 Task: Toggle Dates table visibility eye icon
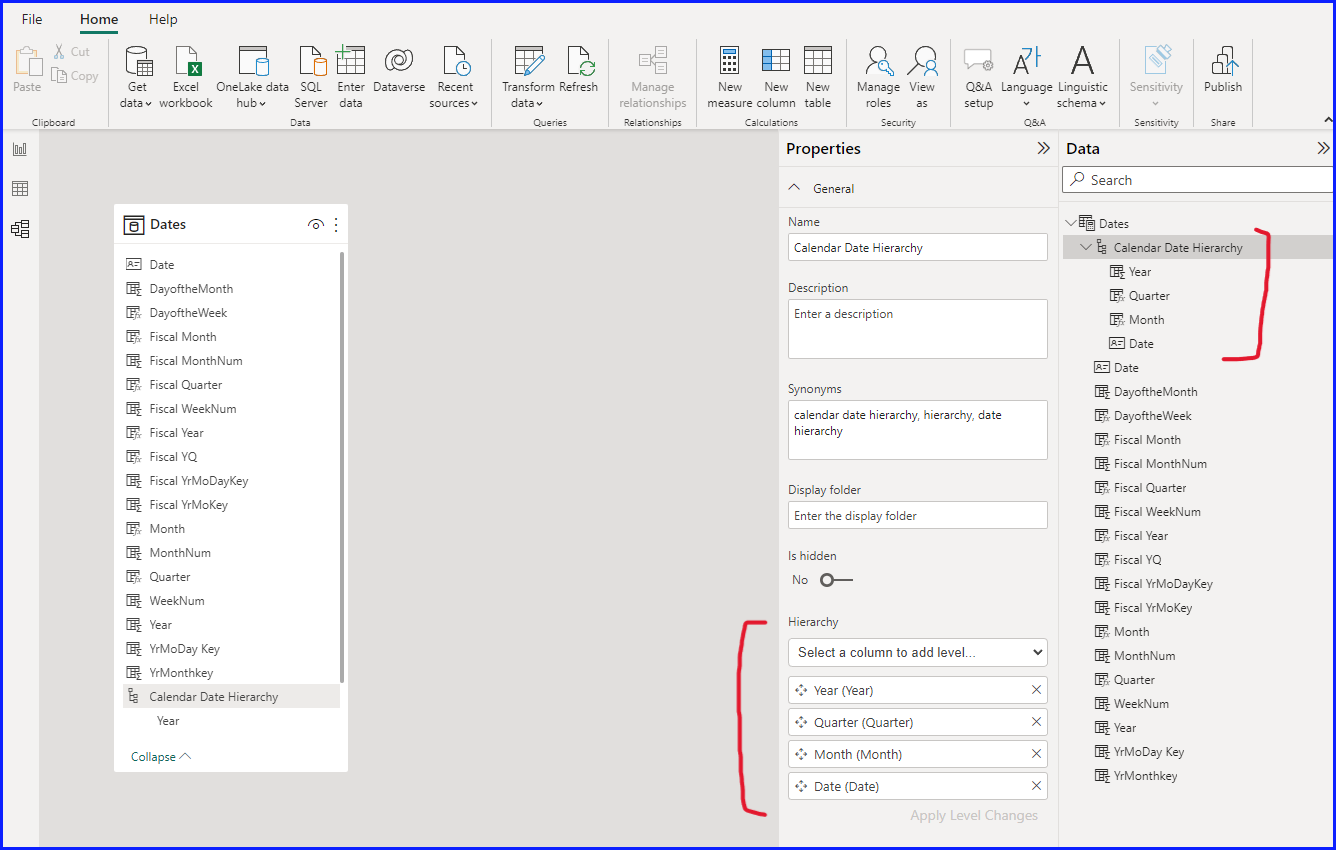click(315, 225)
